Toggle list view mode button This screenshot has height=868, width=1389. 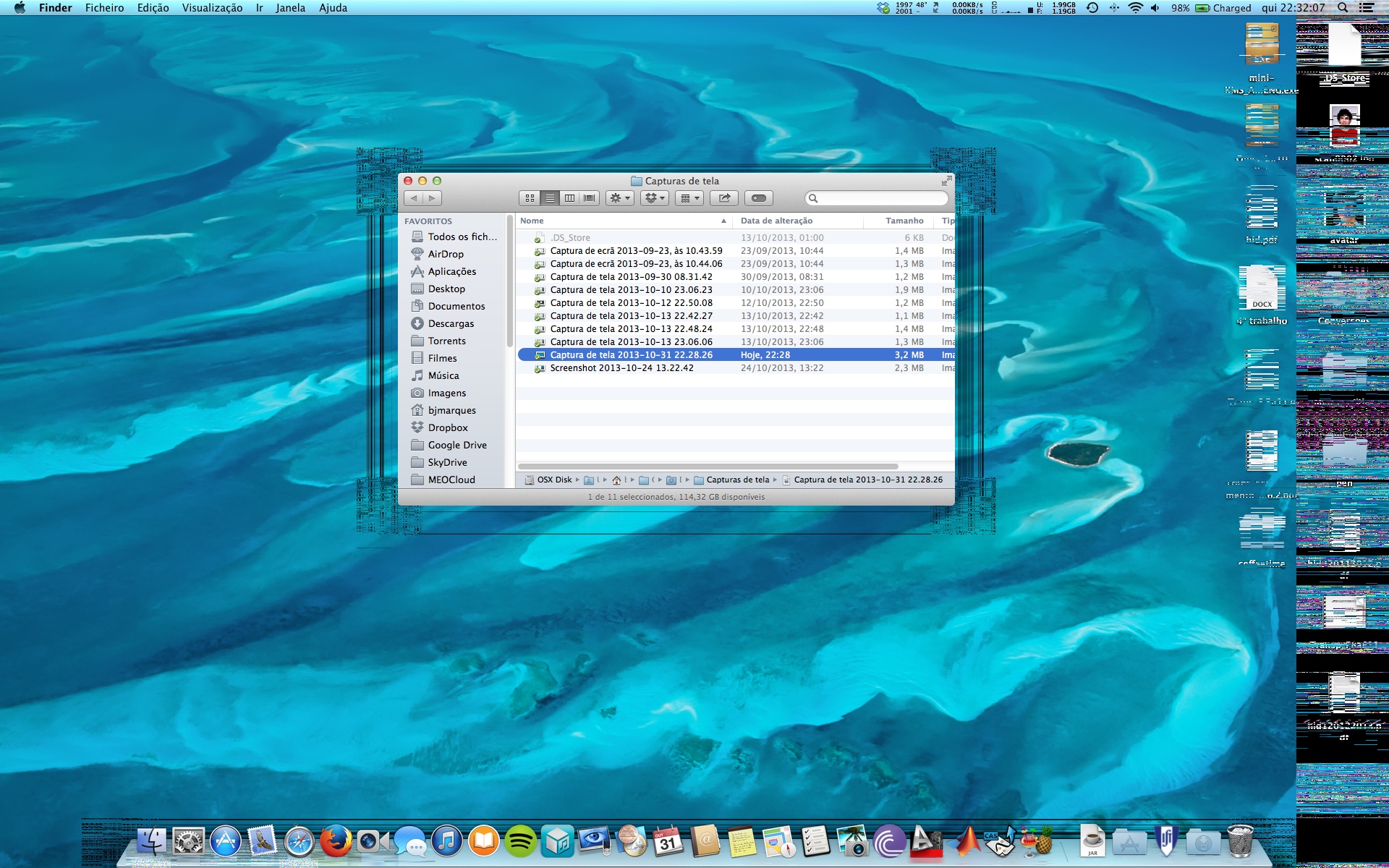pyautogui.click(x=550, y=198)
